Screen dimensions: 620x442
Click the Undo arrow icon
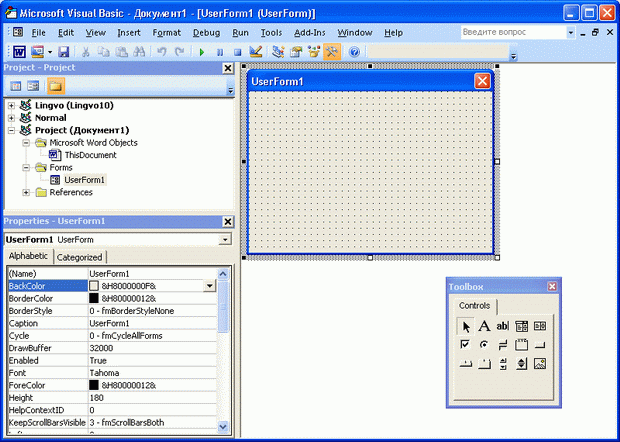[x=162, y=52]
